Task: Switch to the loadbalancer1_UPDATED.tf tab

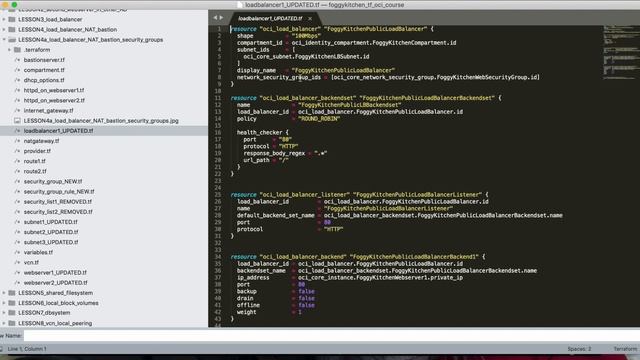Action: 270,18
